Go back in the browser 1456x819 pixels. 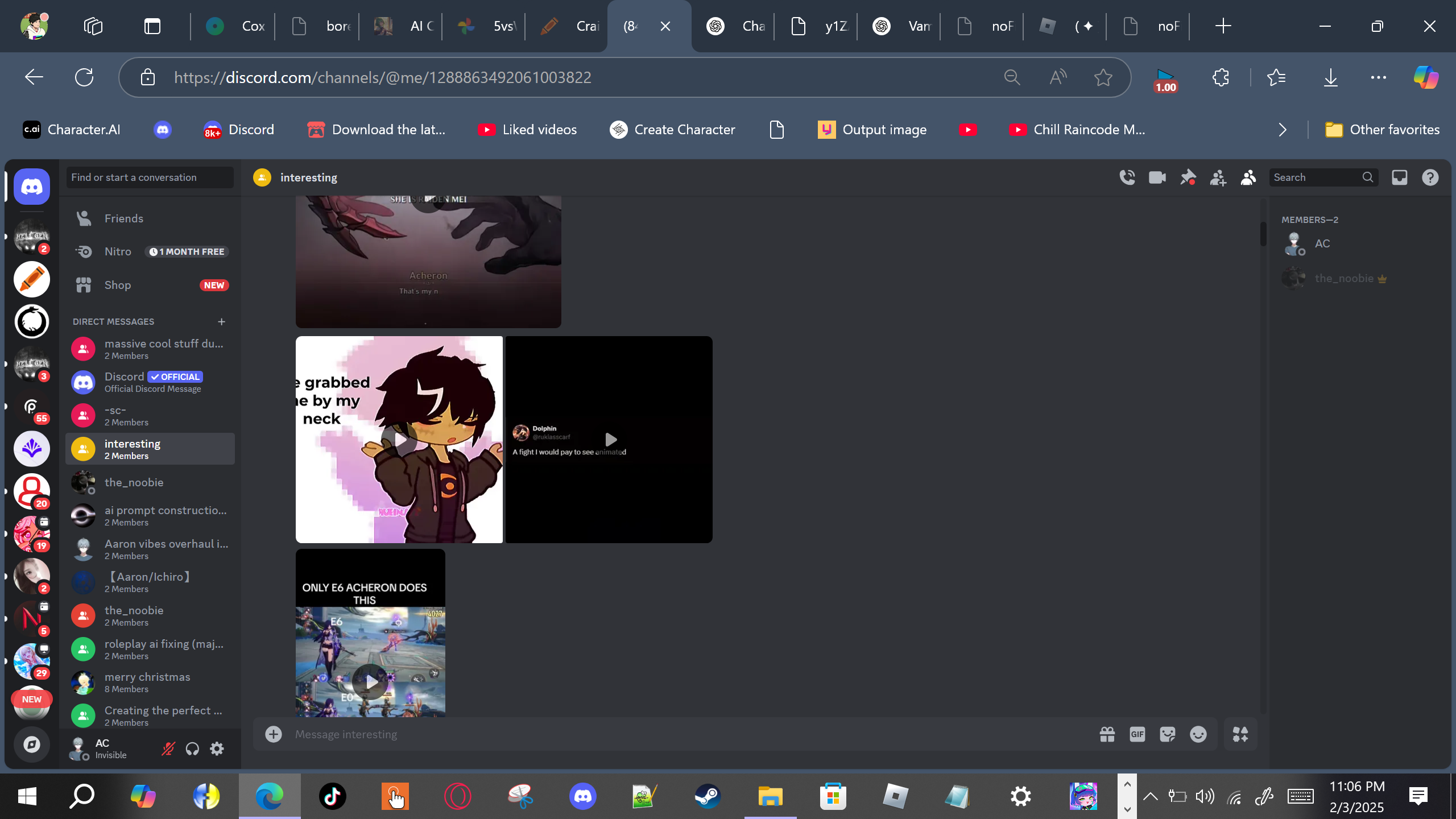[x=34, y=77]
